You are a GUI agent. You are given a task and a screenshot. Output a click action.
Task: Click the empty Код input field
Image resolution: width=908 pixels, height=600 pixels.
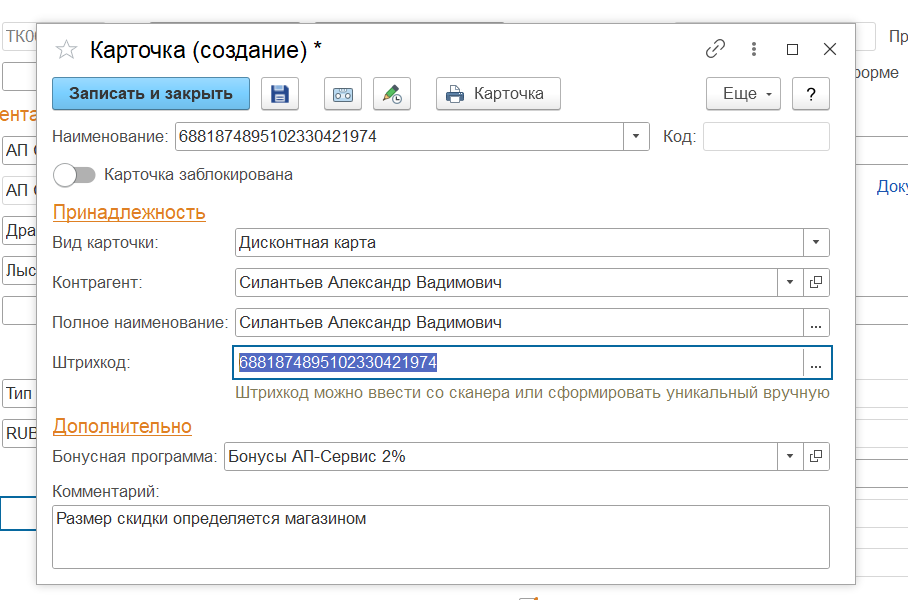[766, 137]
